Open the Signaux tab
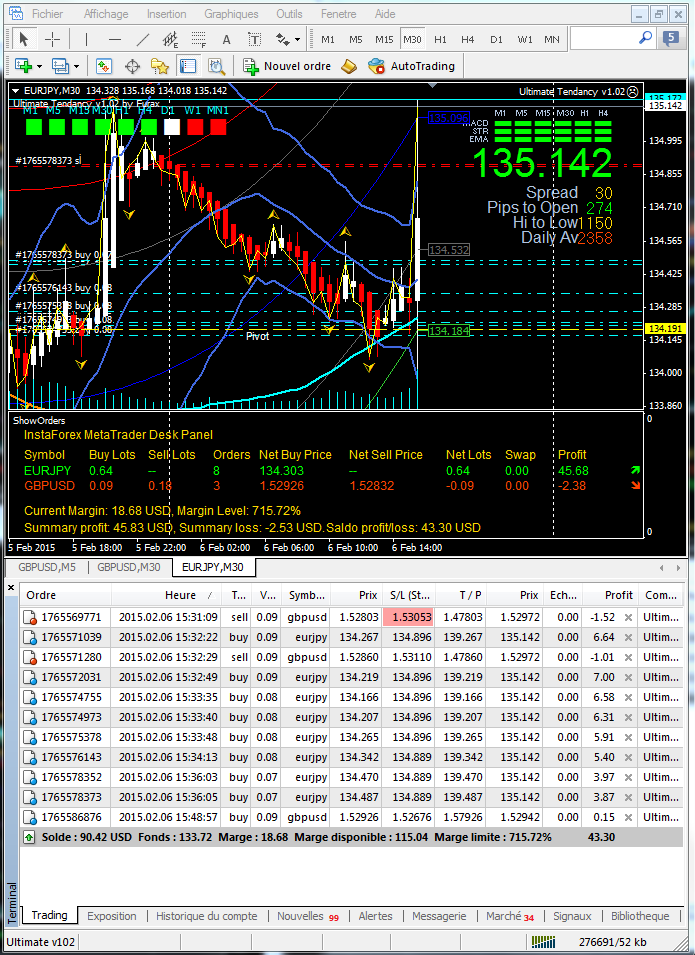This screenshot has width=695, height=955. coord(572,916)
